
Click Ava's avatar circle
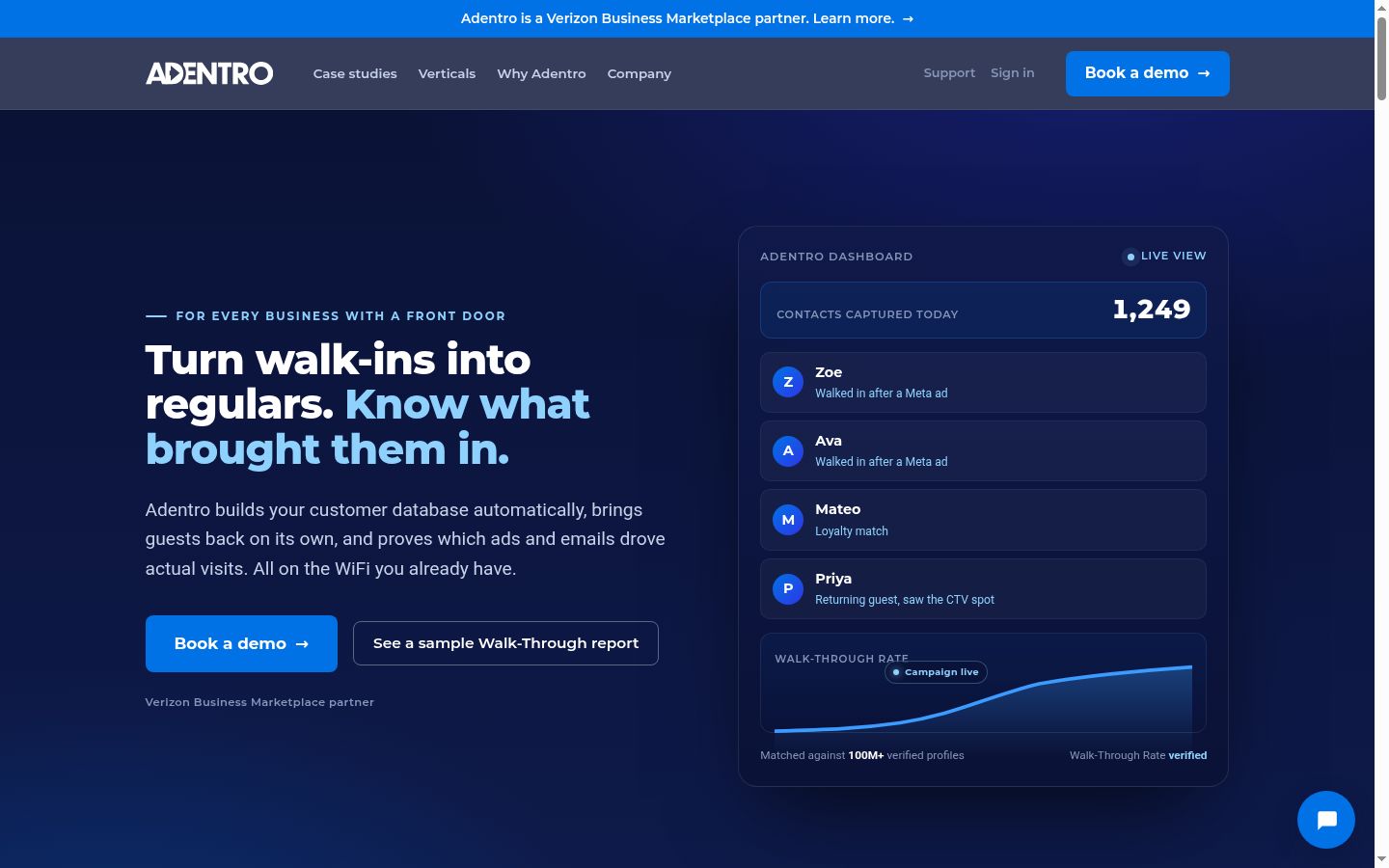[788, 450]
